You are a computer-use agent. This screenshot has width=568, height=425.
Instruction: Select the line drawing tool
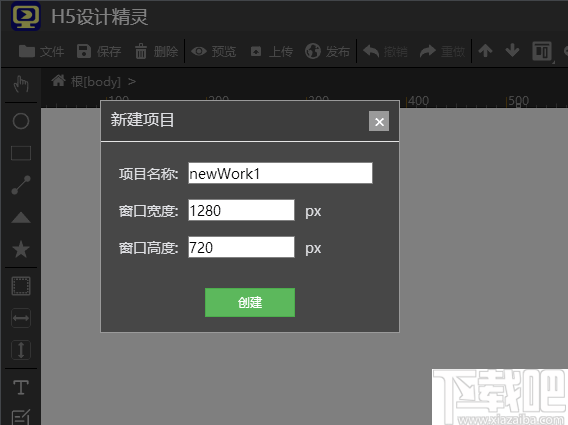click(21, 185)
